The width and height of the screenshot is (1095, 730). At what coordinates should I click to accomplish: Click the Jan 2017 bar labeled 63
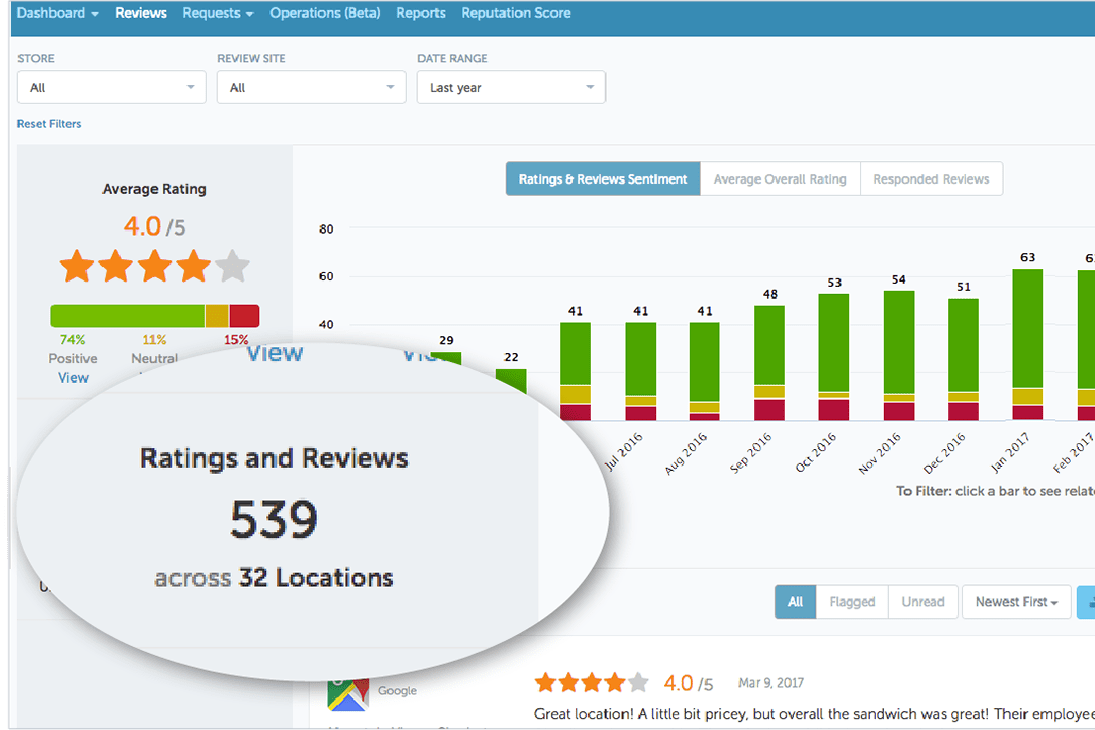(x=1027, y=330)
